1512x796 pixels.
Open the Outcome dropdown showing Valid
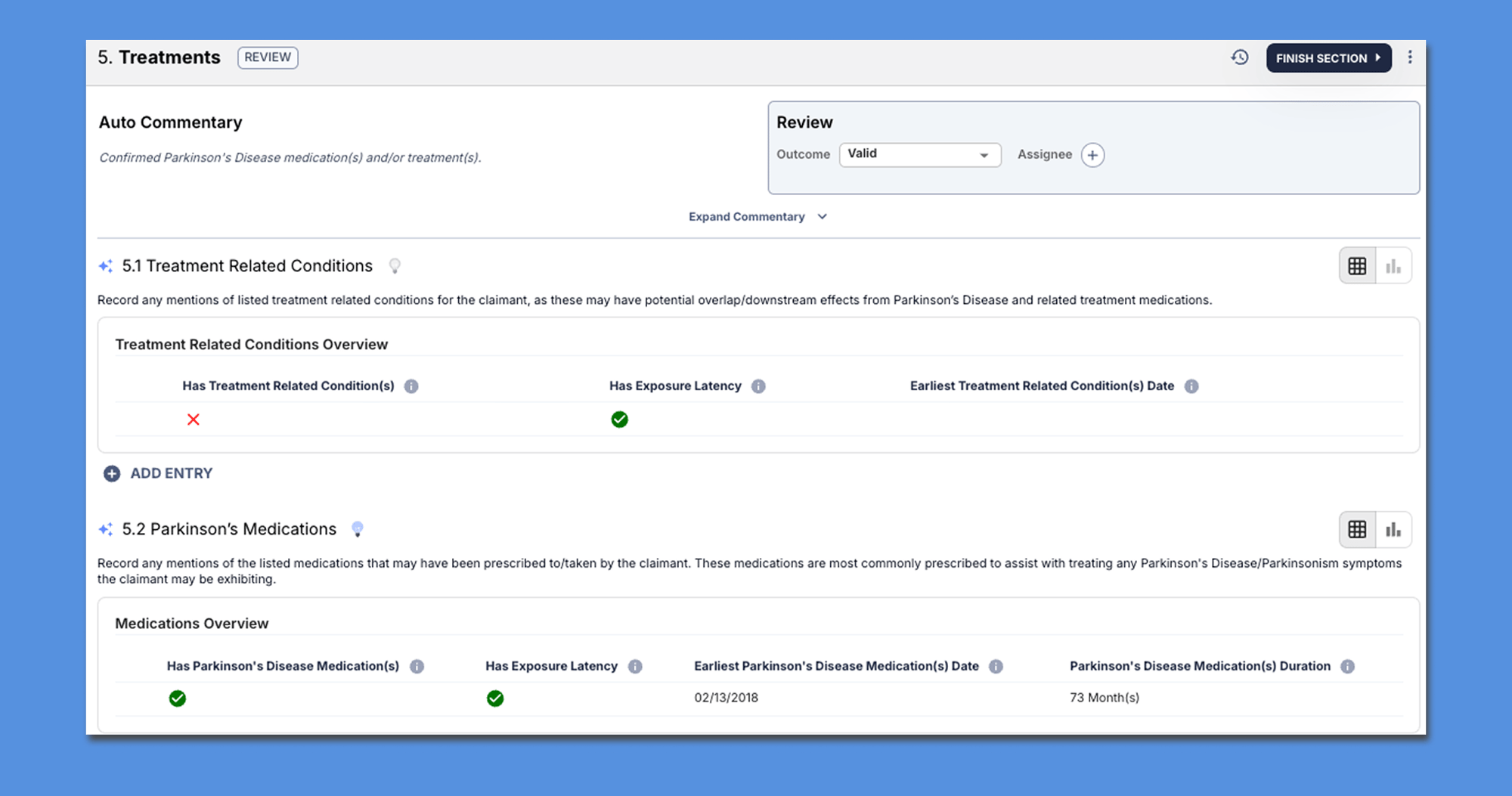[919, 154]
